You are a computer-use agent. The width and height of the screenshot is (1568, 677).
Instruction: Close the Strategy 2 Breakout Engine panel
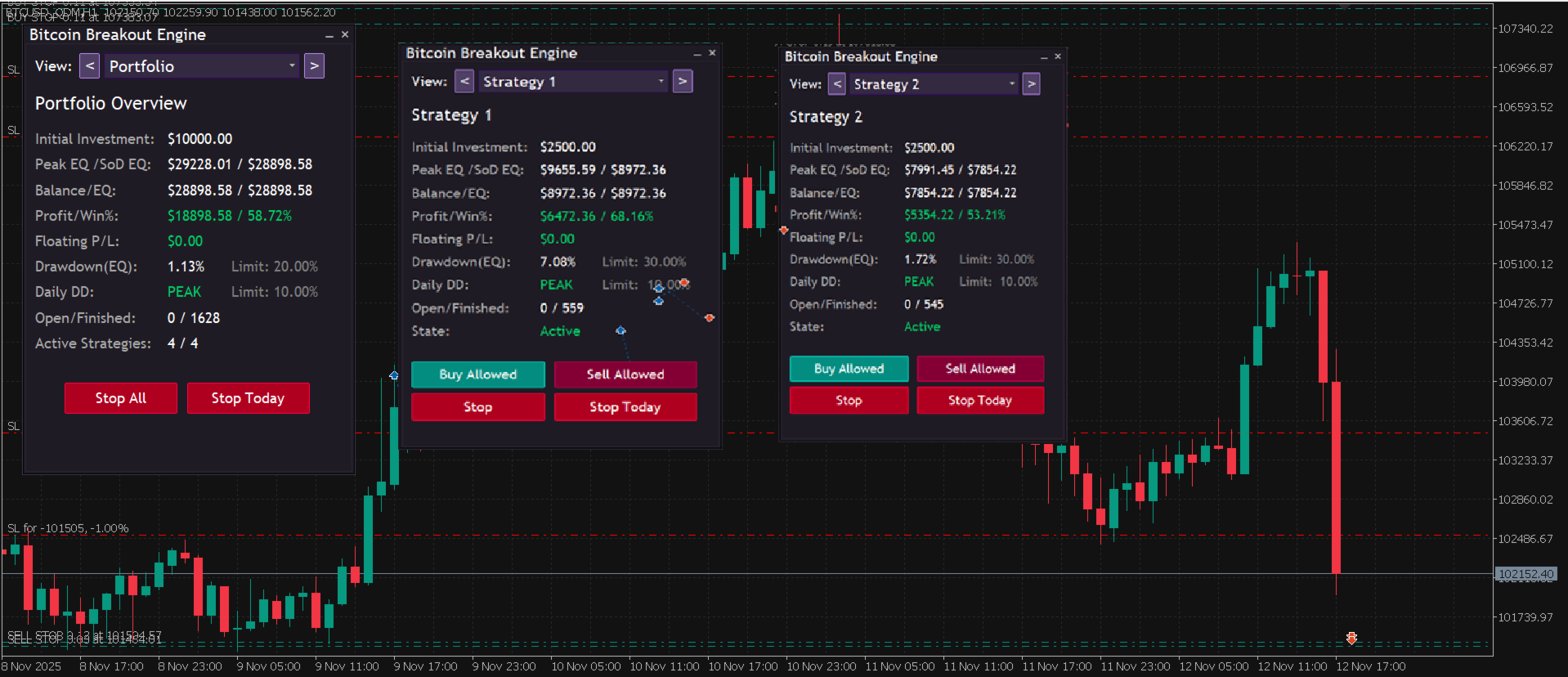pyautogui.click(x=1058, y=56)
